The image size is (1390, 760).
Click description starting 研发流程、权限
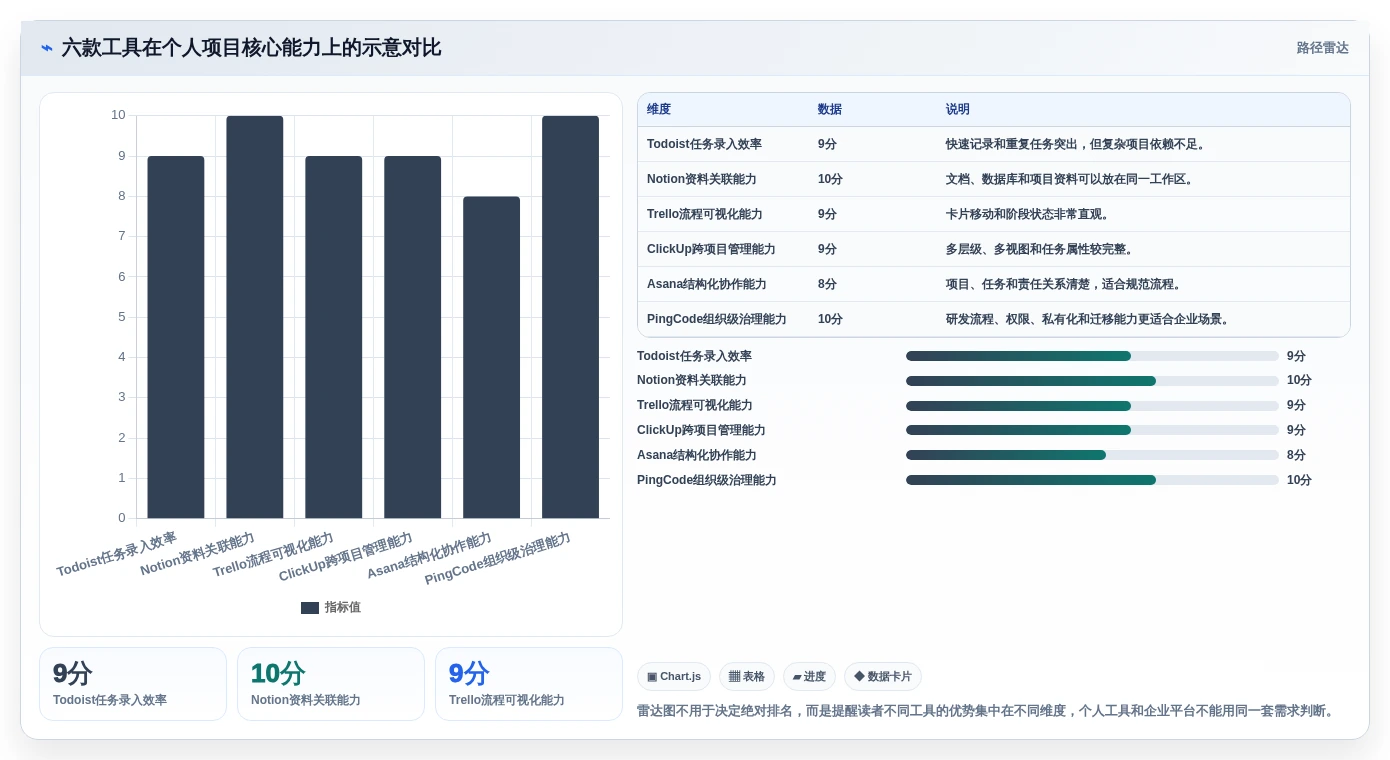tap(1090, 319)
